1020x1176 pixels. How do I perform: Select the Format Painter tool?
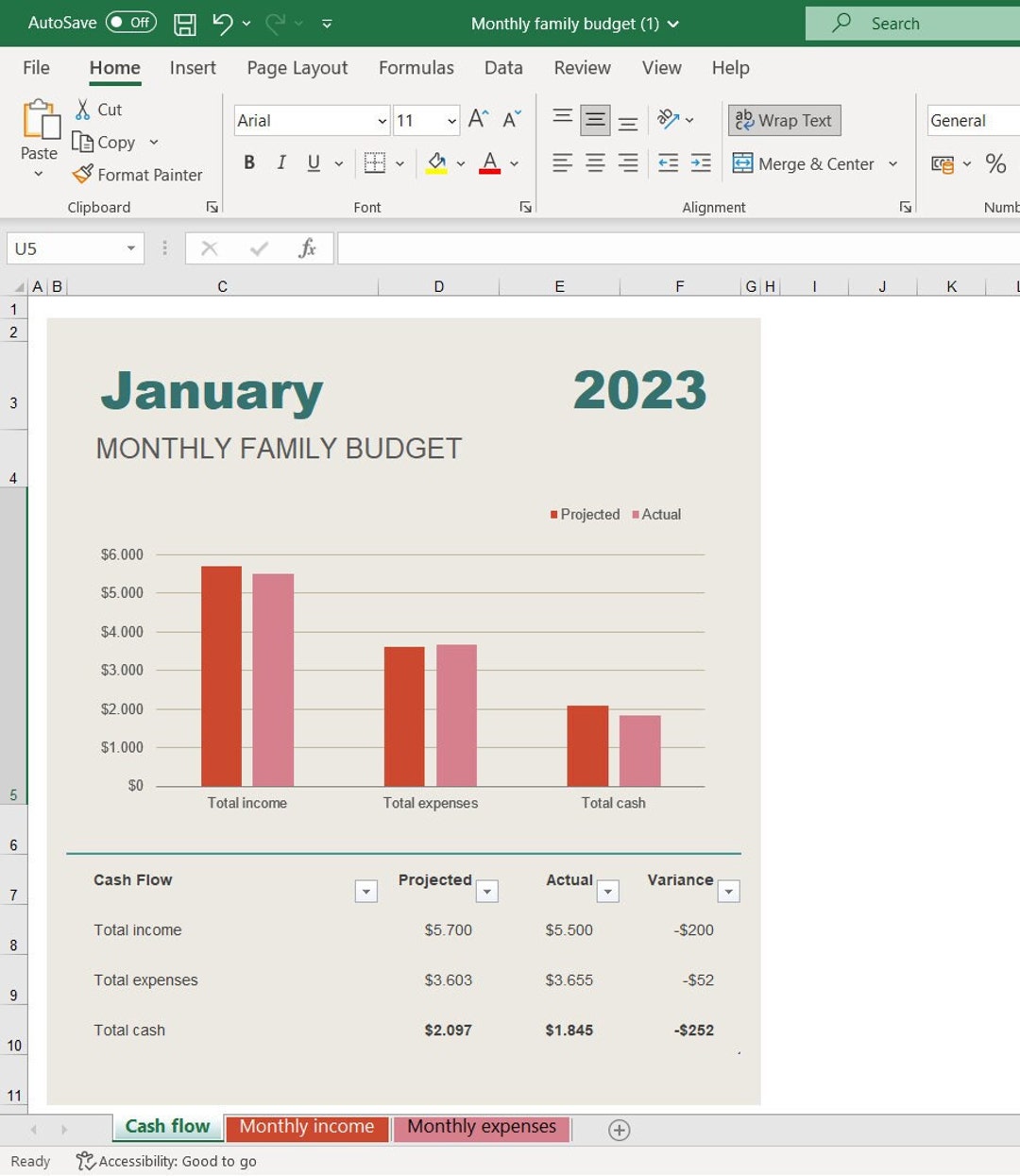[138, 175]
